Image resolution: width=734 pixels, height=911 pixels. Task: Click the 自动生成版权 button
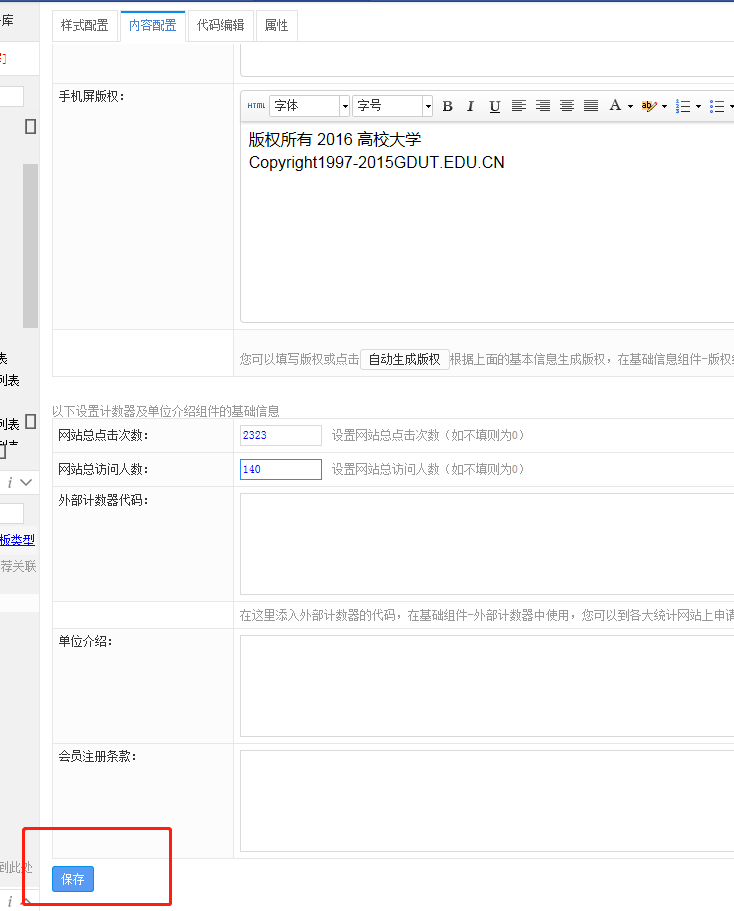coord(404,359)
